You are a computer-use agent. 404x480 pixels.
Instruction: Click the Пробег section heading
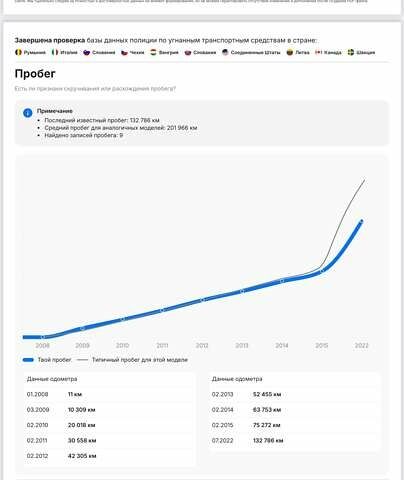35,73
